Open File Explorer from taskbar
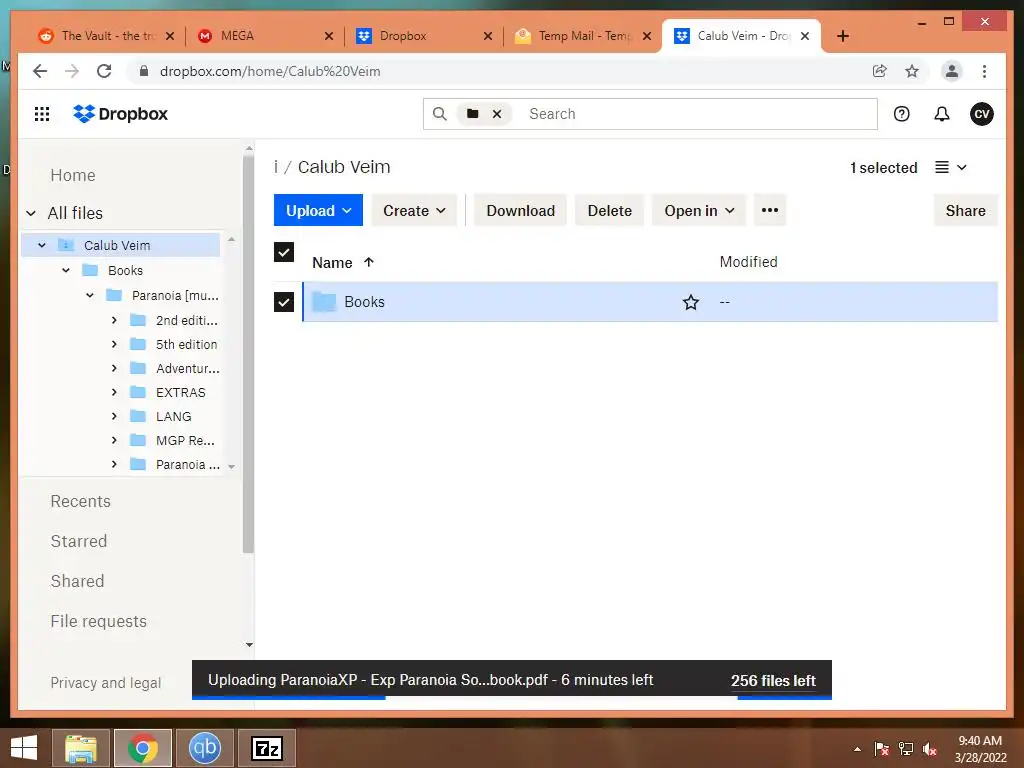Image resolution: width=1024 pixels, height=768 pixels. [x=80, y=748]
